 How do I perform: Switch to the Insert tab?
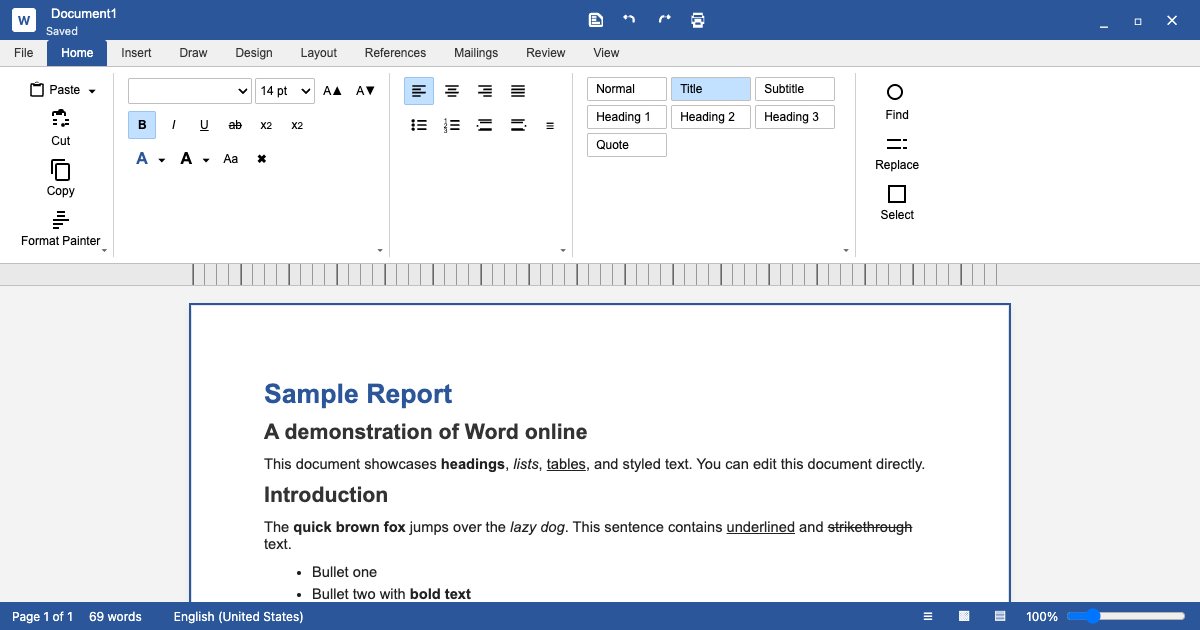(x=136, y=53)
